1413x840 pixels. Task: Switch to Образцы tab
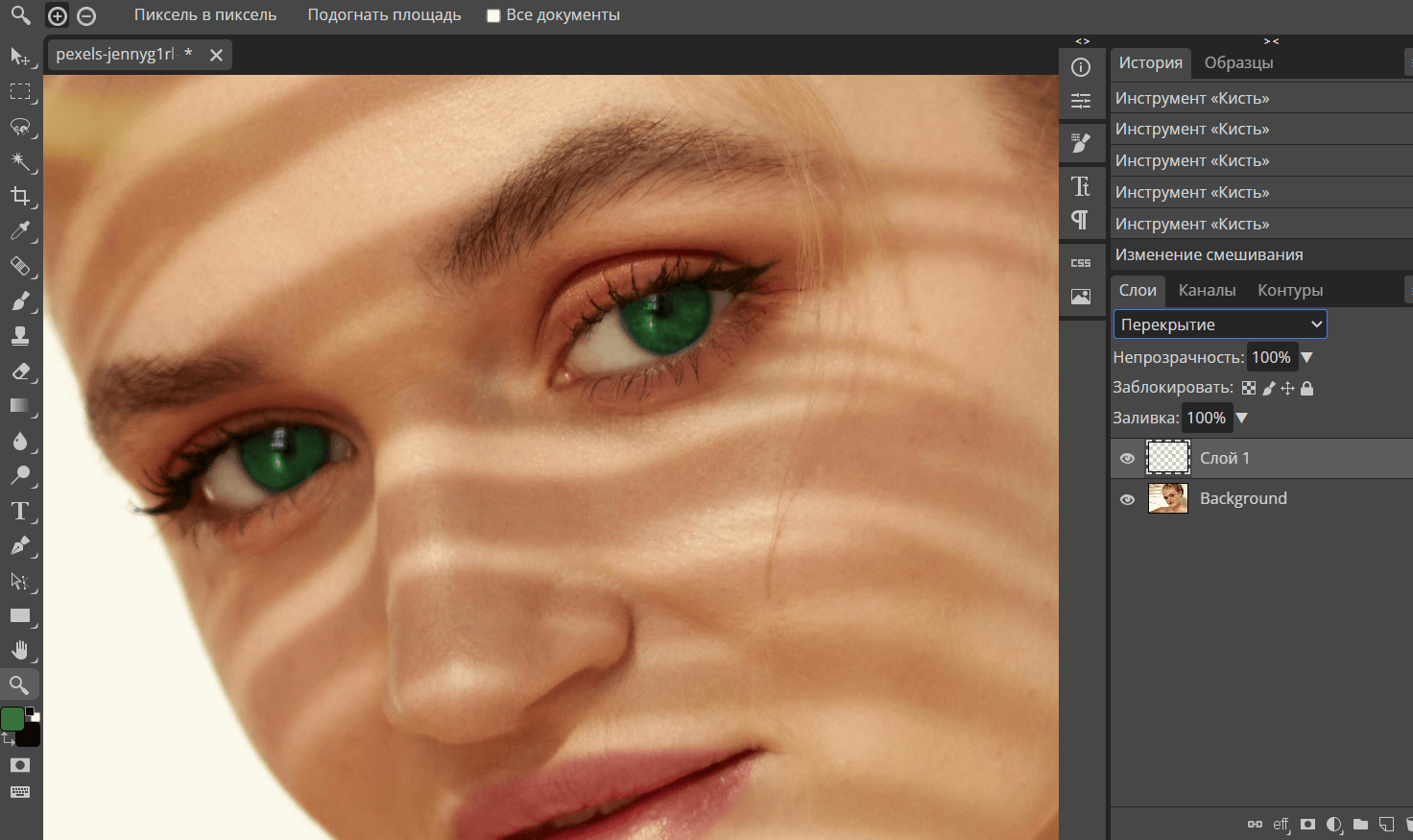pyautogui.click(x=1239, y=62)
